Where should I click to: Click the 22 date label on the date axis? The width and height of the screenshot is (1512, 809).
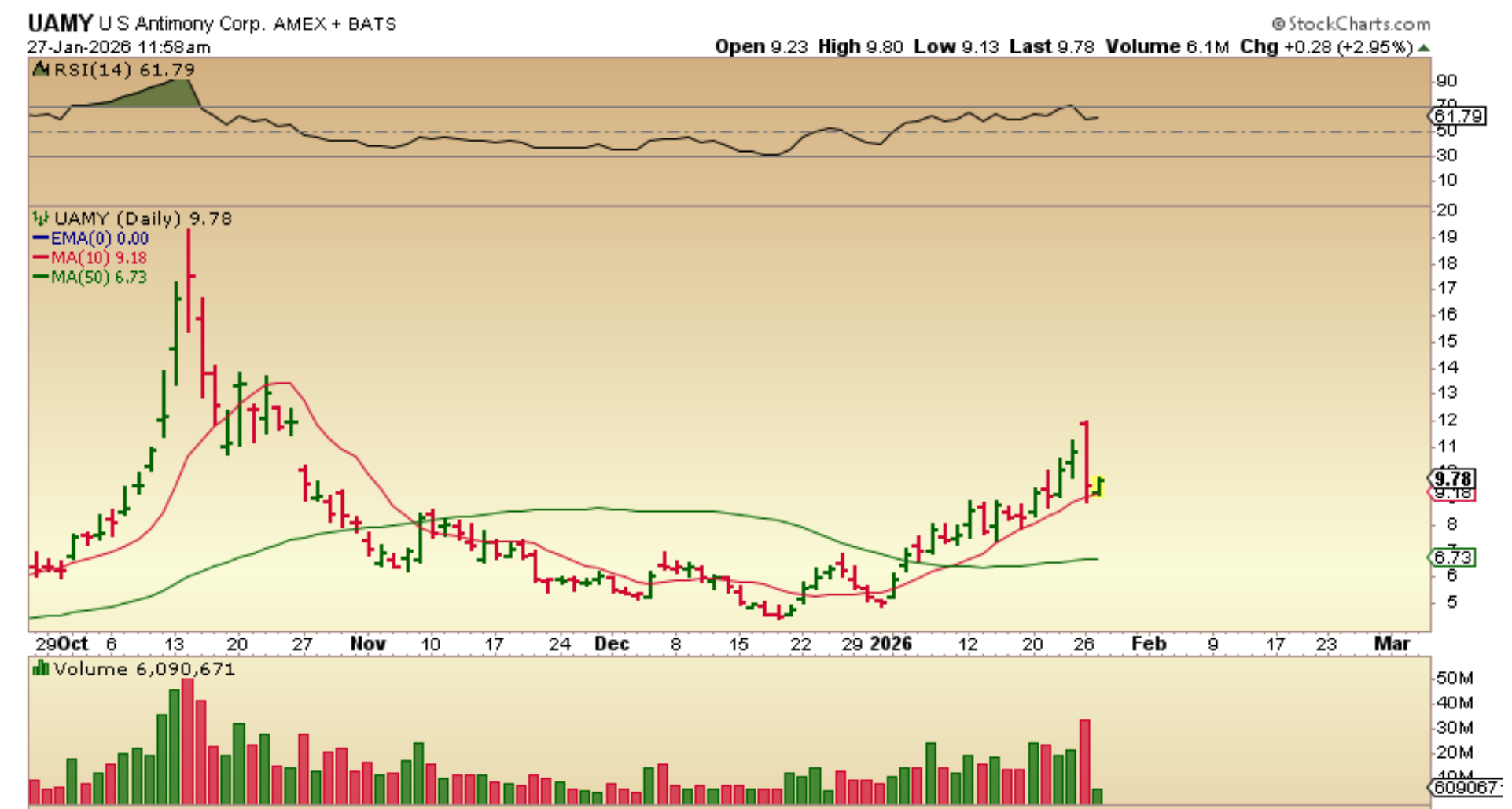point(800,644)
